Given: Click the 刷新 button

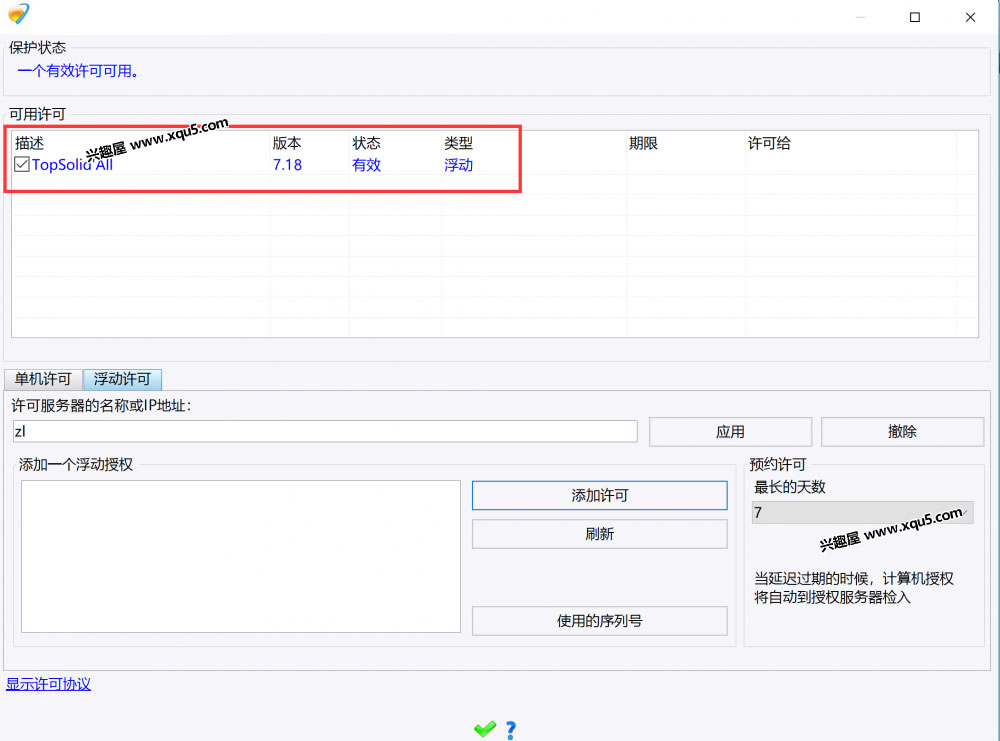Looking at the screenshot, I should 599,534.
